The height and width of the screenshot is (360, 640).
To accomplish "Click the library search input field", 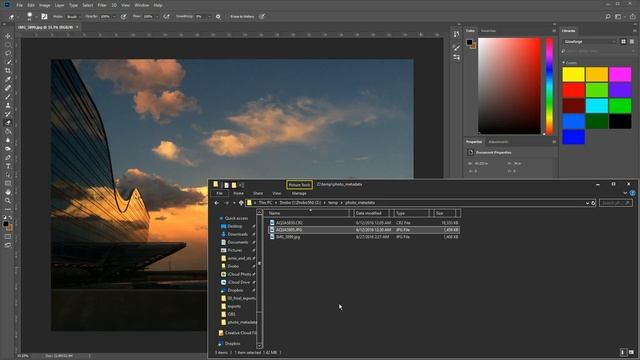I will pyautogui.click(x=598, y=51).
